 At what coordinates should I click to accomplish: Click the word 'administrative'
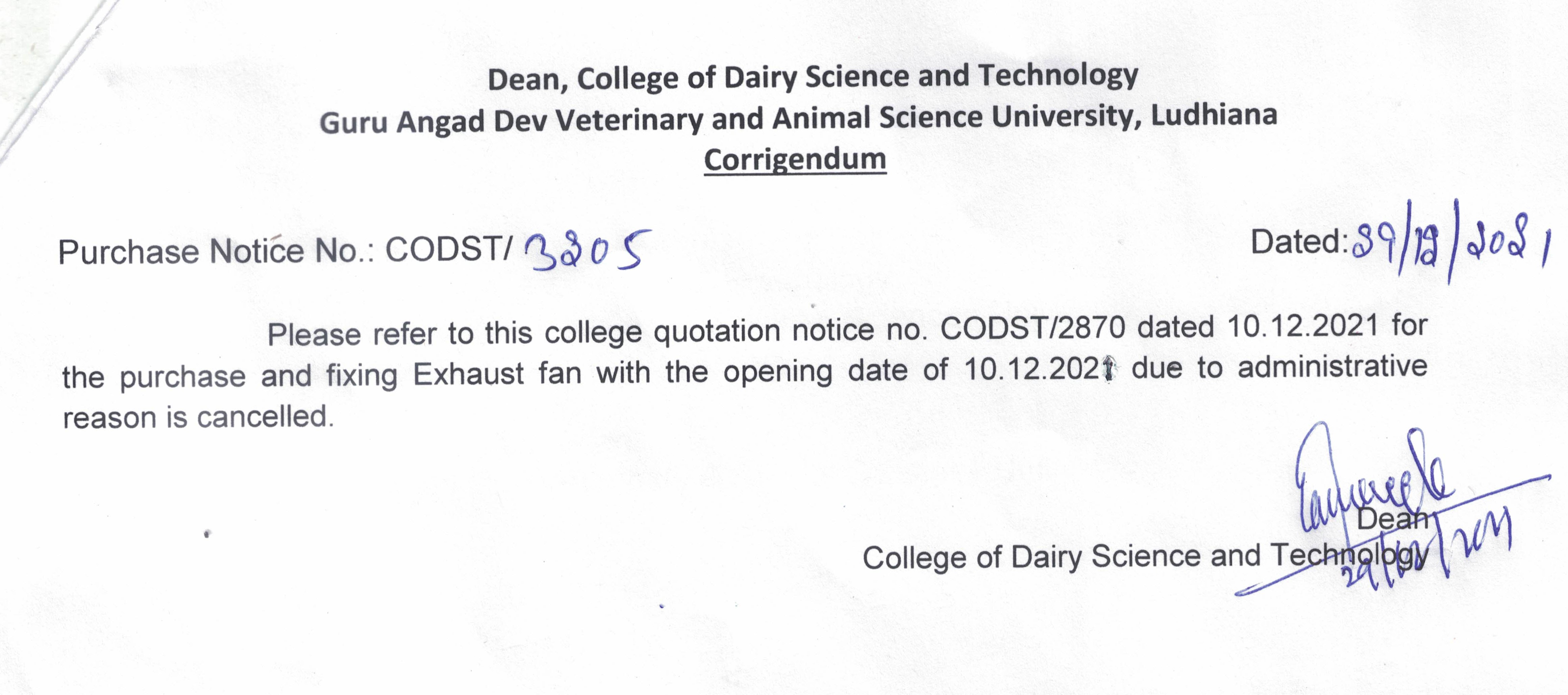(1333, 368)
